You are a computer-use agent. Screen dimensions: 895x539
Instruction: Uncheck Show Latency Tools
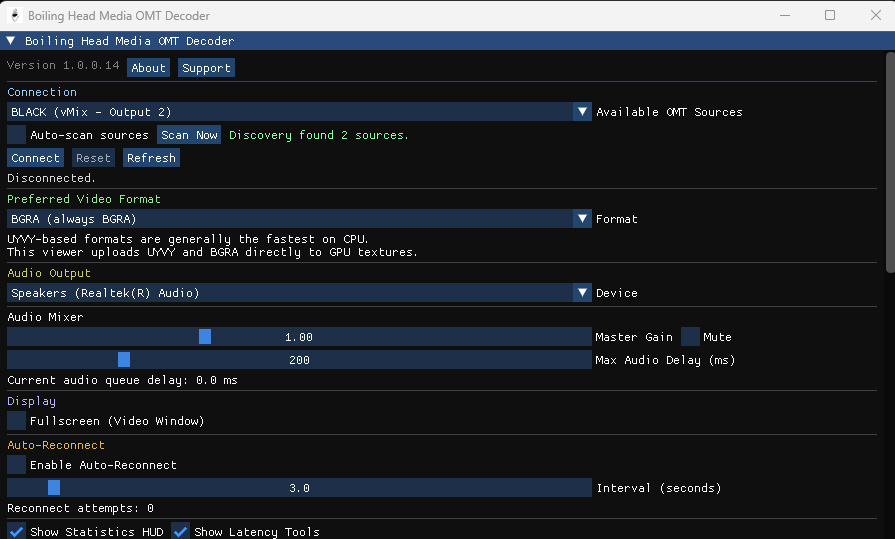(181, 531)
